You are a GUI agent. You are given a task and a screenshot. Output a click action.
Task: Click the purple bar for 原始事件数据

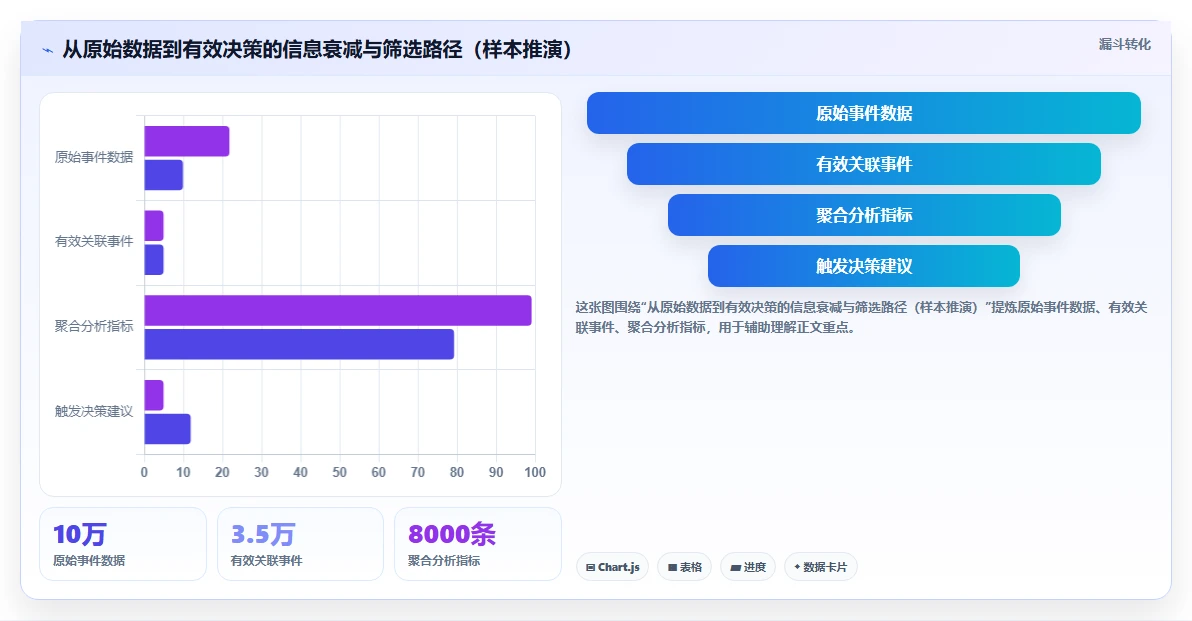click(x=187, y=141)
